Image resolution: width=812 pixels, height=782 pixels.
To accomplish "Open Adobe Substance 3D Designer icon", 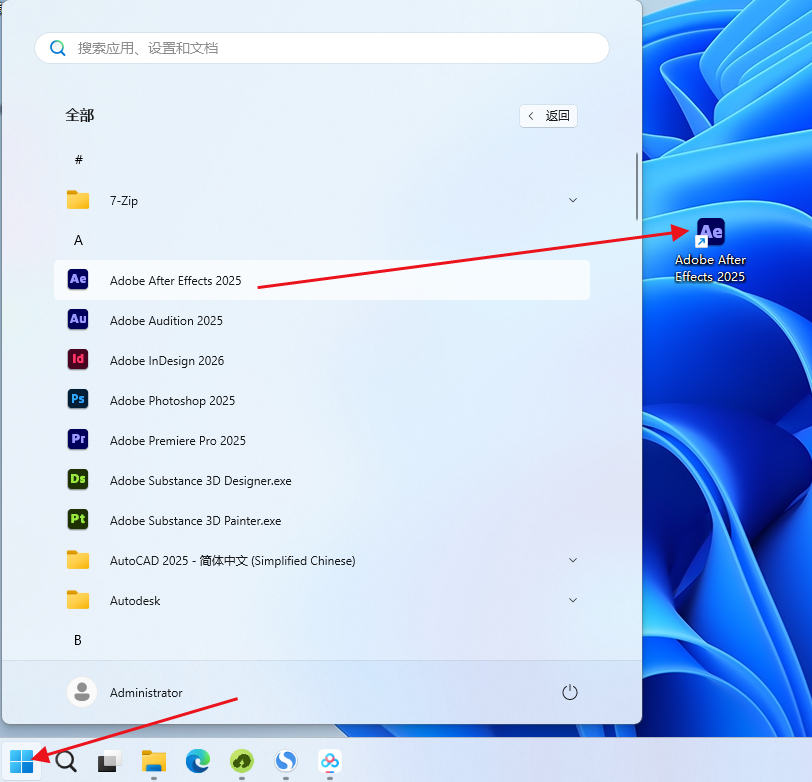I will coord(78,479).
